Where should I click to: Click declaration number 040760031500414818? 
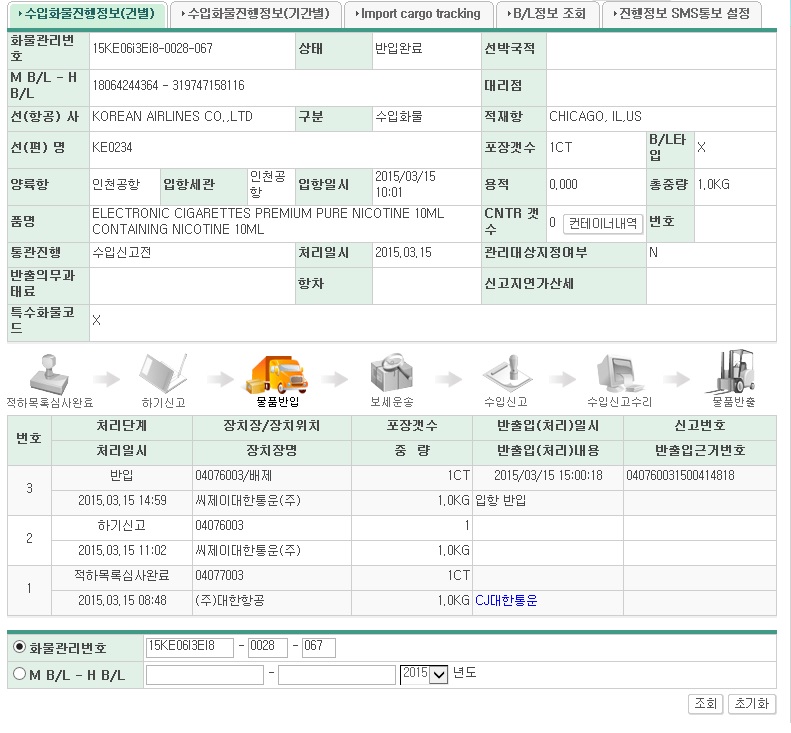pyautogui.click(x=680, y=475)
